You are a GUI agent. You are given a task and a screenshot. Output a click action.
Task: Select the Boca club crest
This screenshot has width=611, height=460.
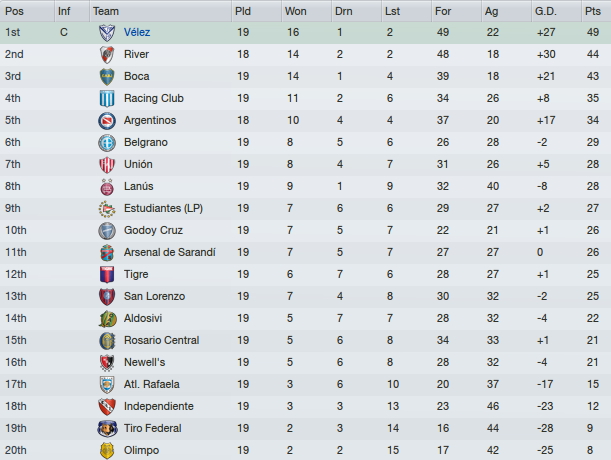pos(107,77)
